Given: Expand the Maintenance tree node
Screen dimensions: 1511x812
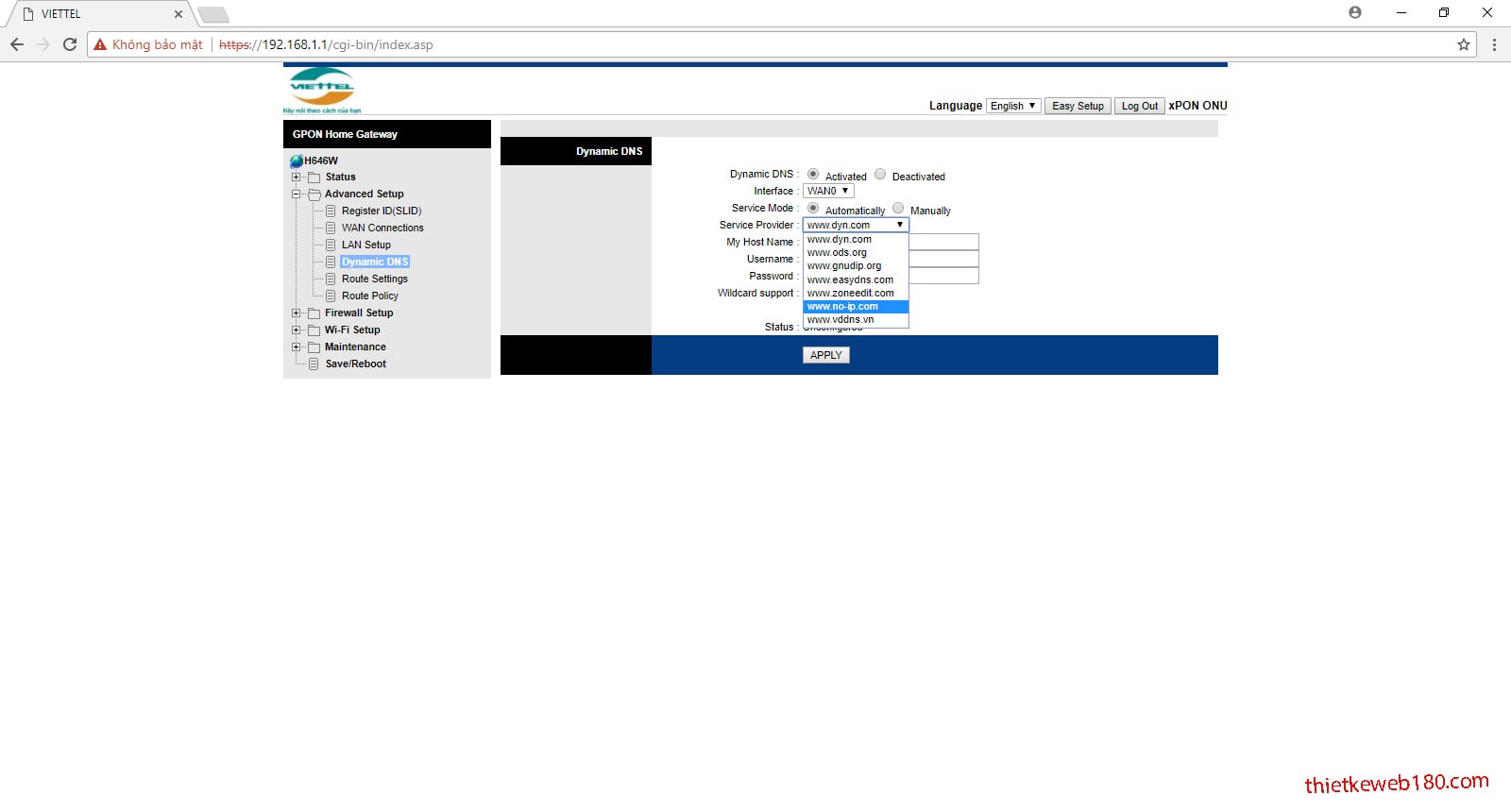Looking at the screenshot, I should click(x=296, y=347).
